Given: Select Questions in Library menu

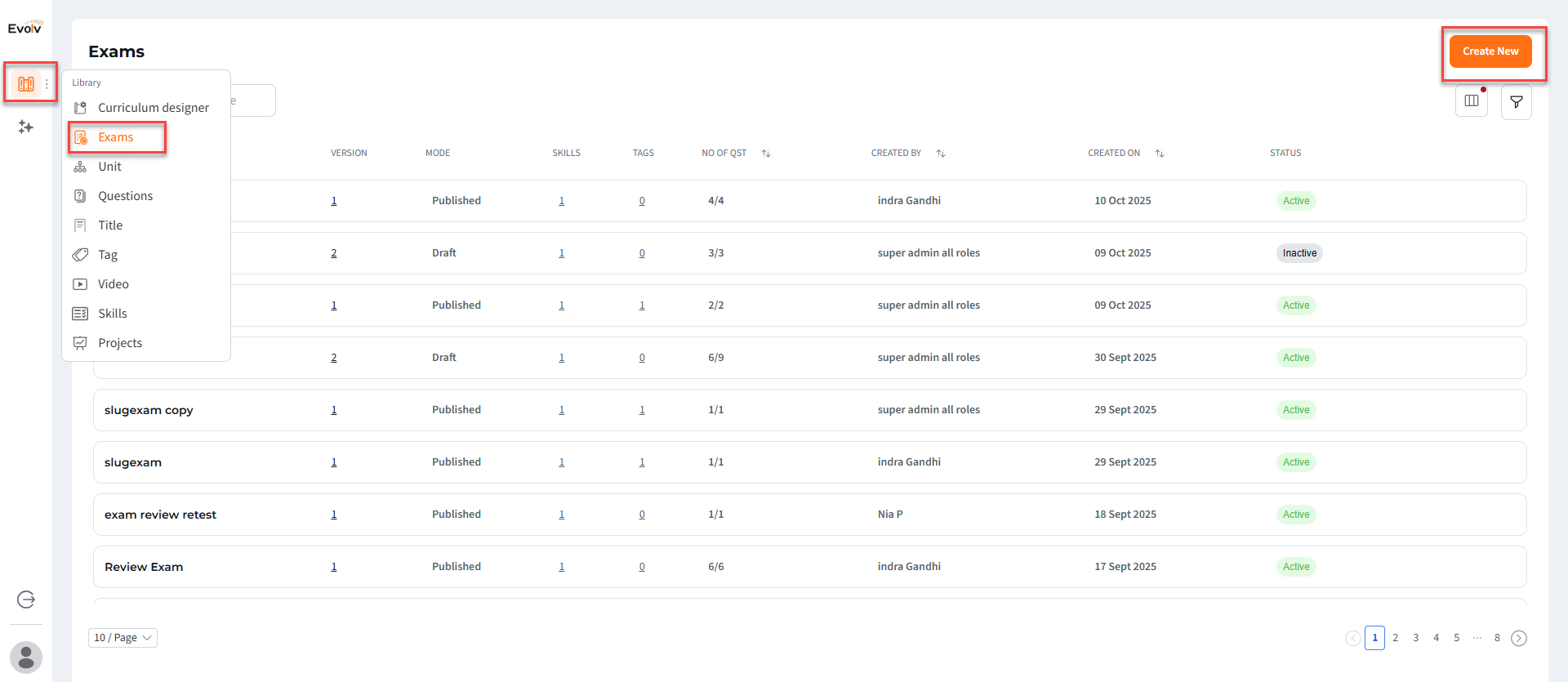Looking at the screenshot, I should click(x=125, y=196).
